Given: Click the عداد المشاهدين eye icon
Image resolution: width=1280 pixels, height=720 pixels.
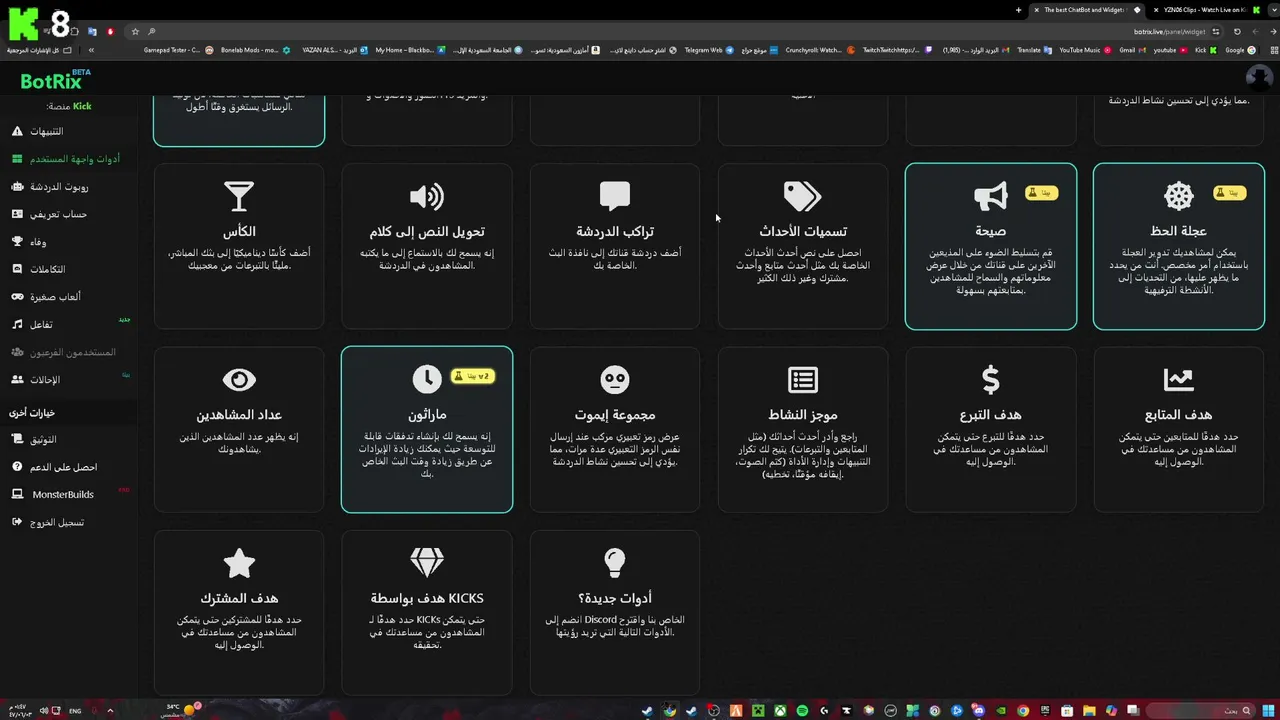Looking at the screenshot, I should pos(239,380).
